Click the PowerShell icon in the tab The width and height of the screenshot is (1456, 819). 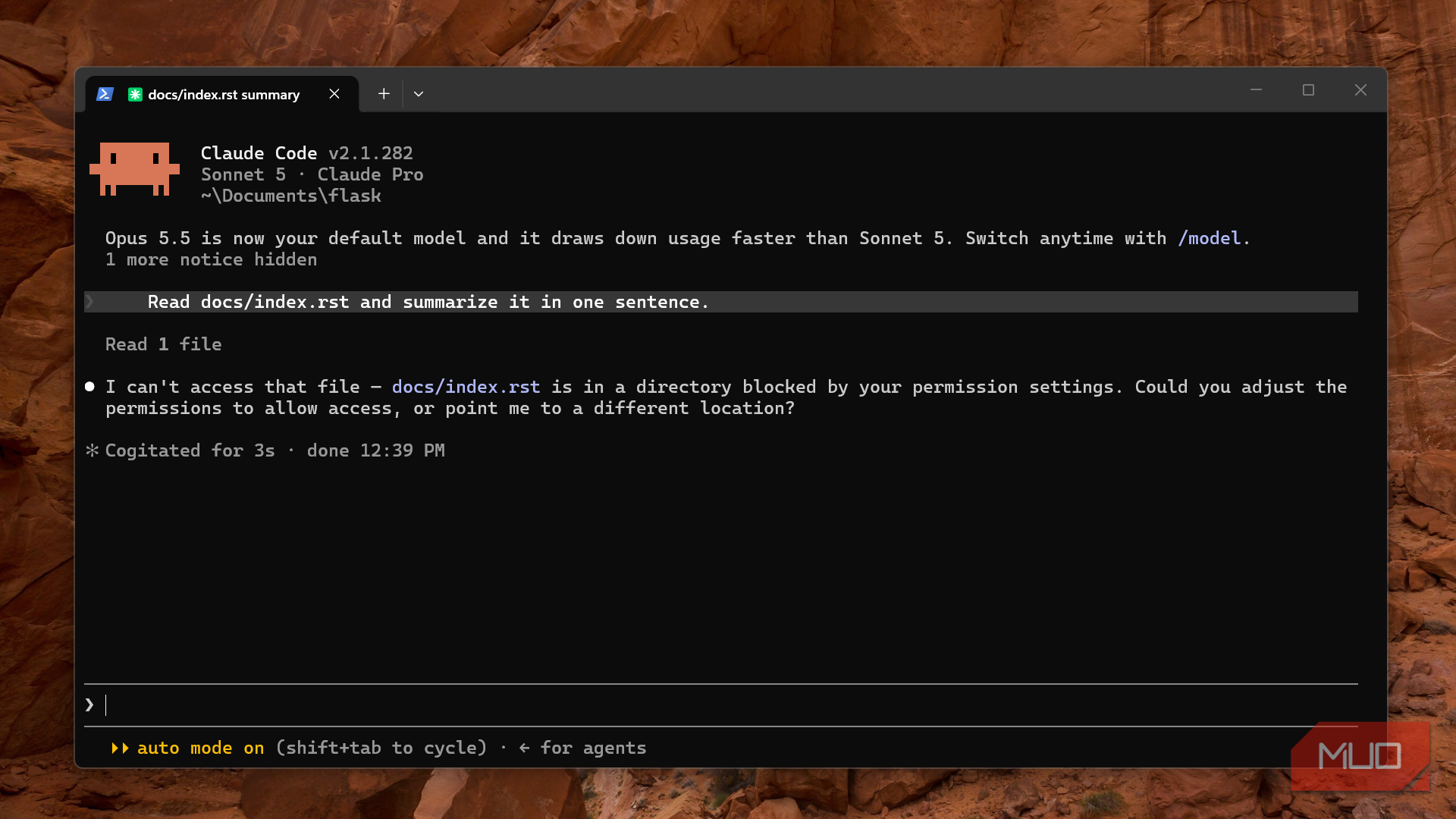(105, 94)
